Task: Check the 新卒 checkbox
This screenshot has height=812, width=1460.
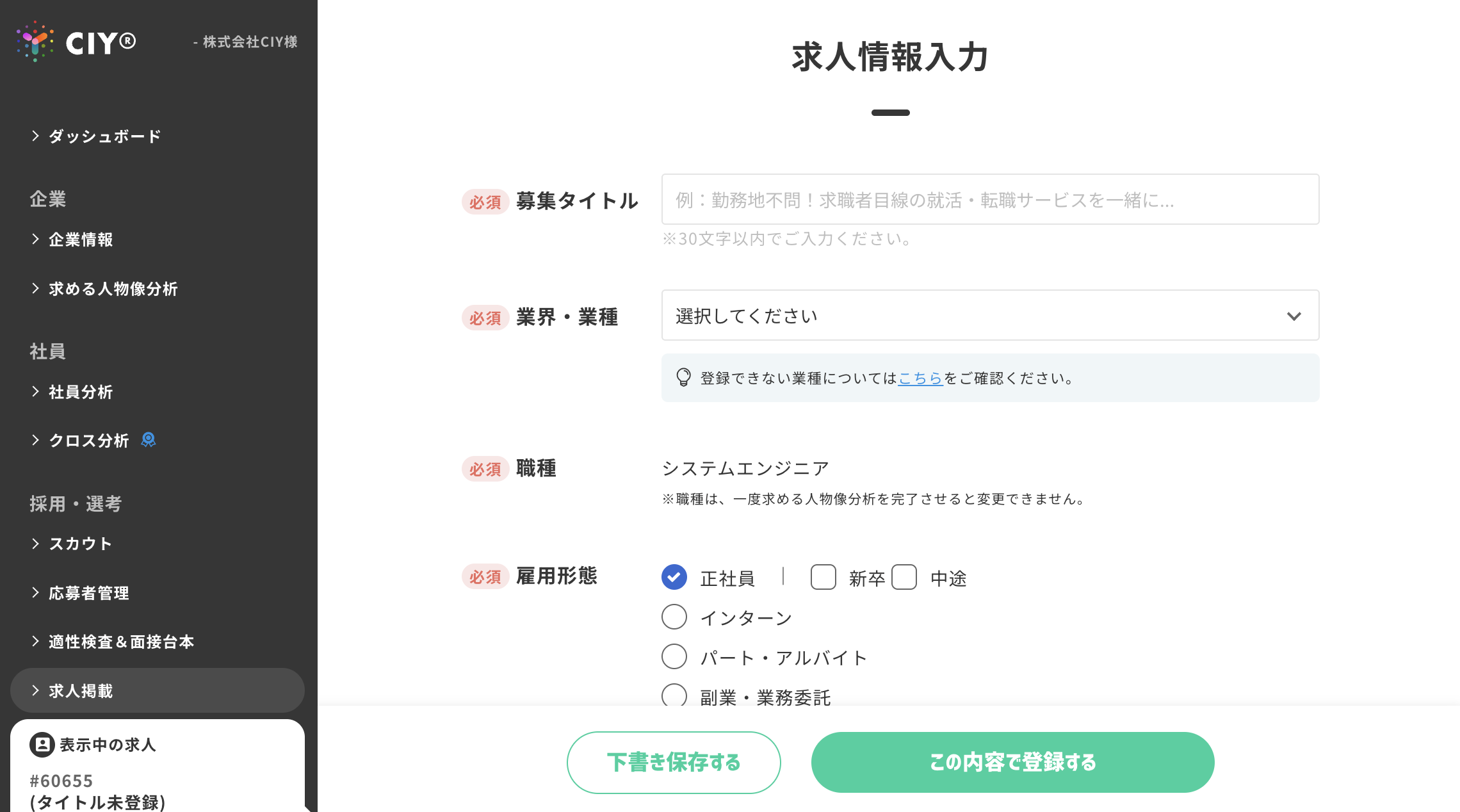Action: (x=823, y=578)
